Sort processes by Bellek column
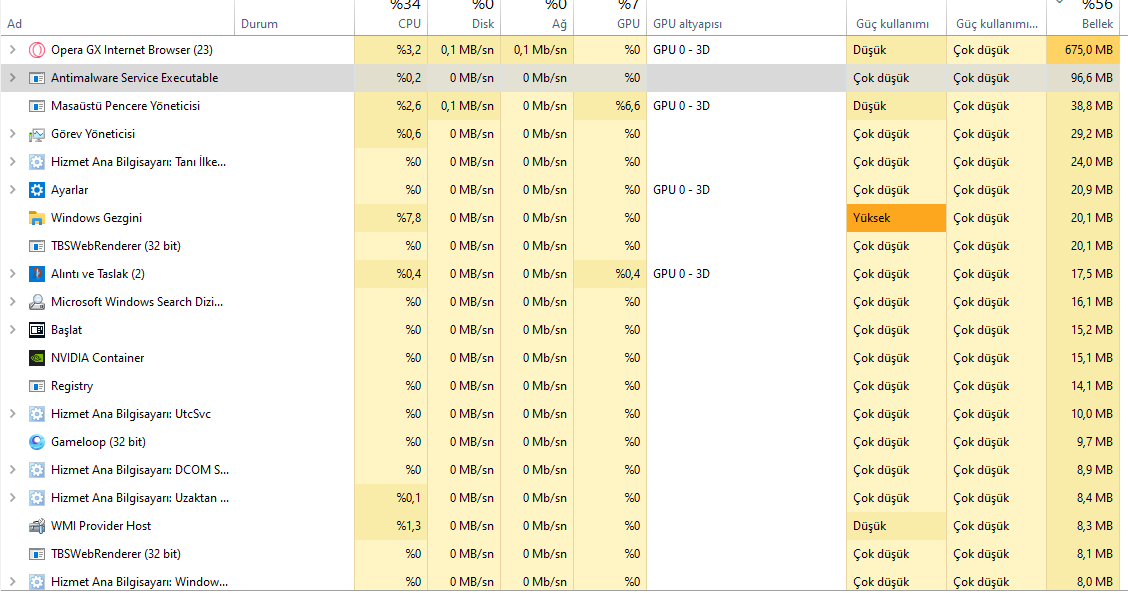1128x593 pixels. (x=1096, y=23)
